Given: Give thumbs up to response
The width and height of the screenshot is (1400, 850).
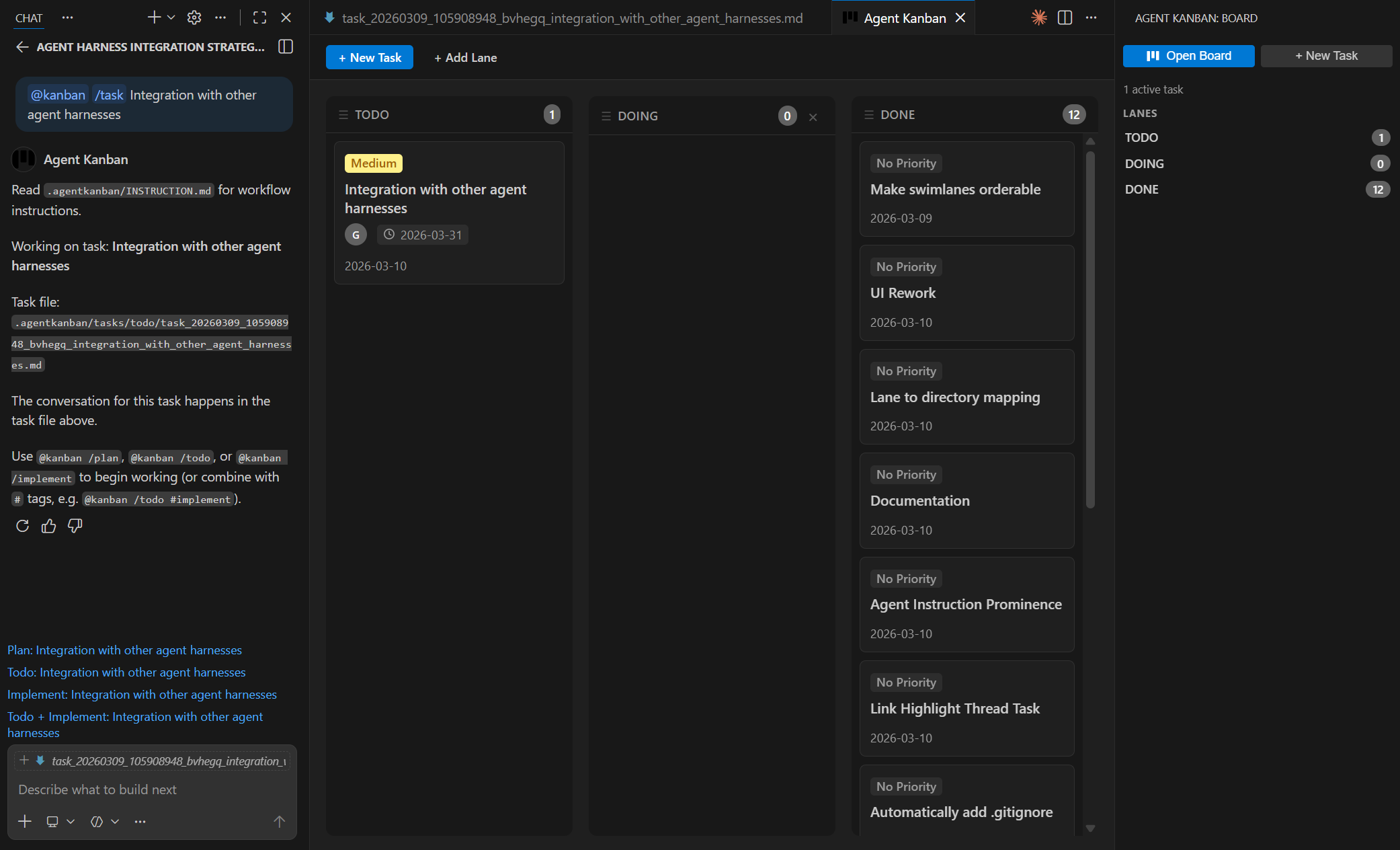Looking at the screenshot, I should pos(48,526).
